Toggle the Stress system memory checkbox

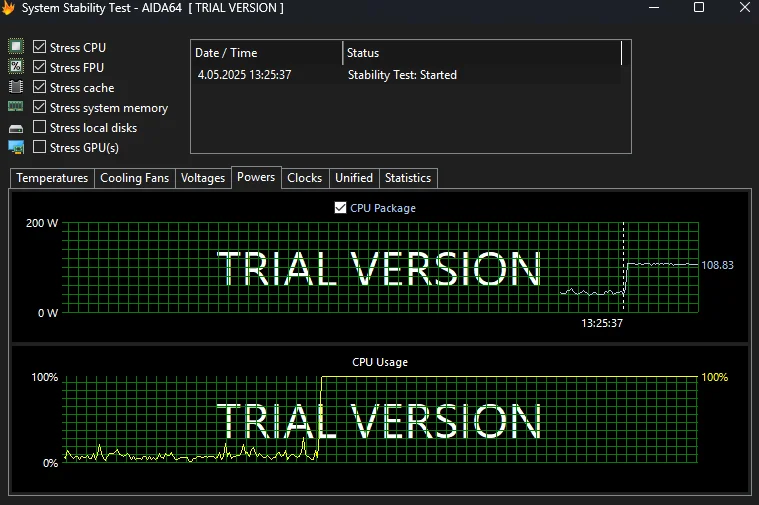[39, 107]
